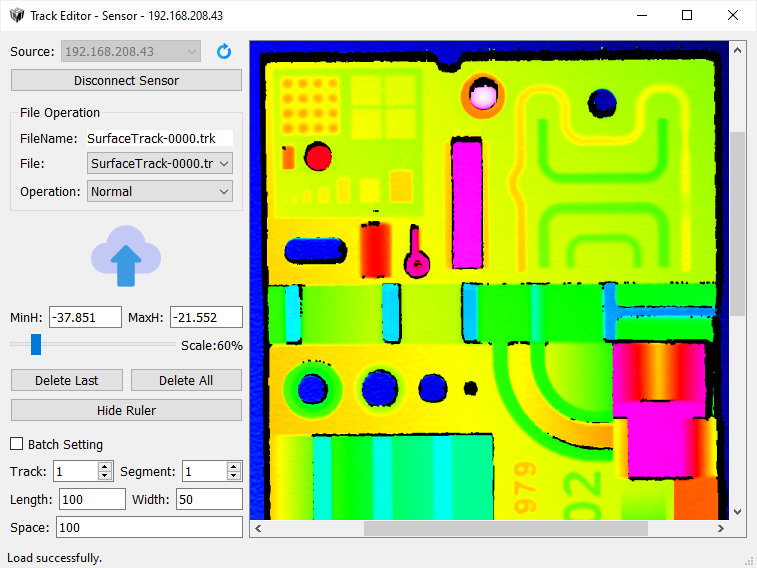Enable the Batch Setting checkbox
Viewport: 757px width, 568px height.
click(x=17, y=444)
